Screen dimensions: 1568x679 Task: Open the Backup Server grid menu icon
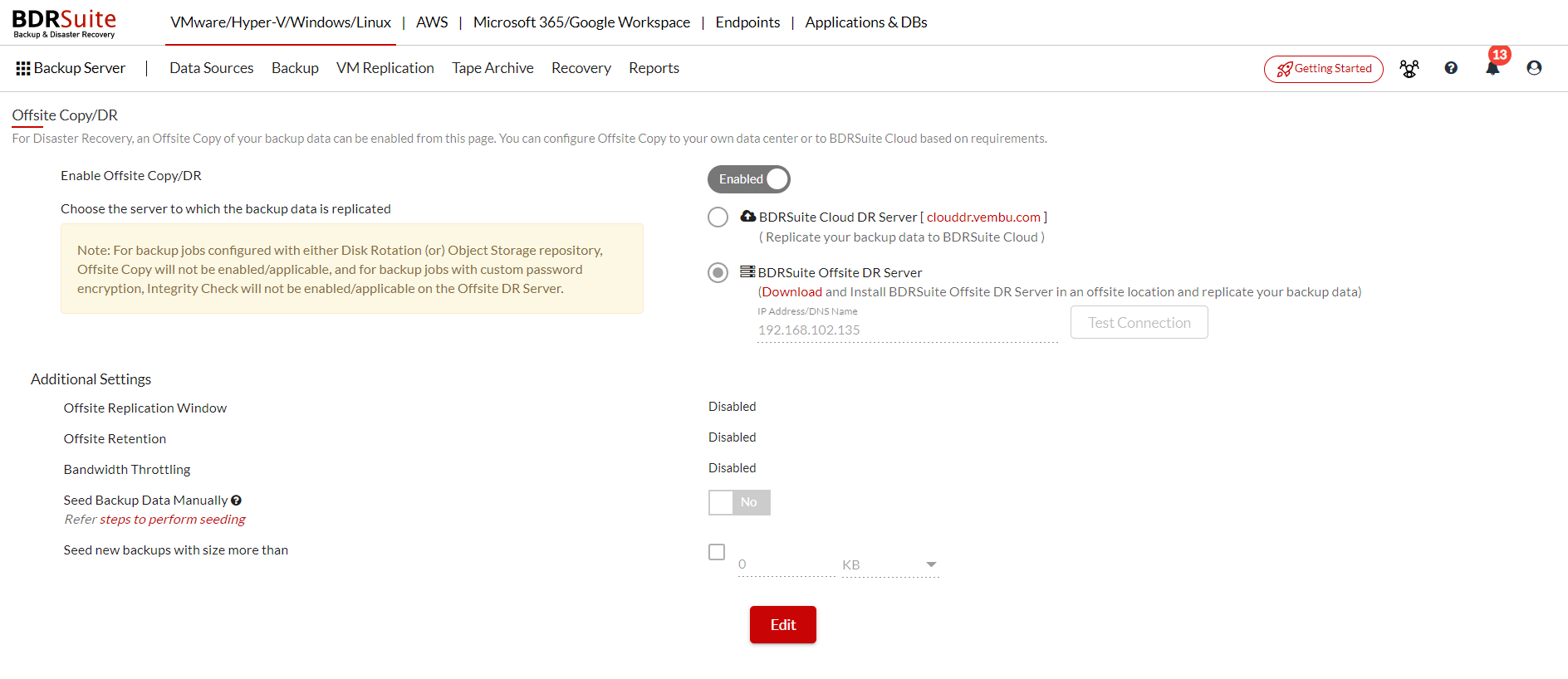(23, 68)
